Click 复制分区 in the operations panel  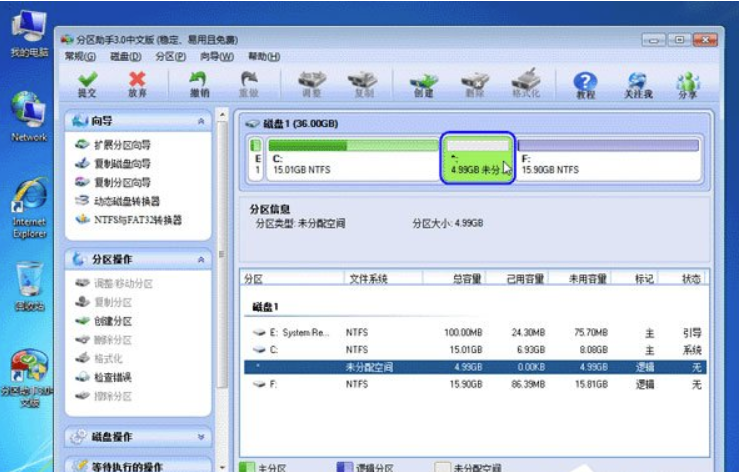(104, 302)
